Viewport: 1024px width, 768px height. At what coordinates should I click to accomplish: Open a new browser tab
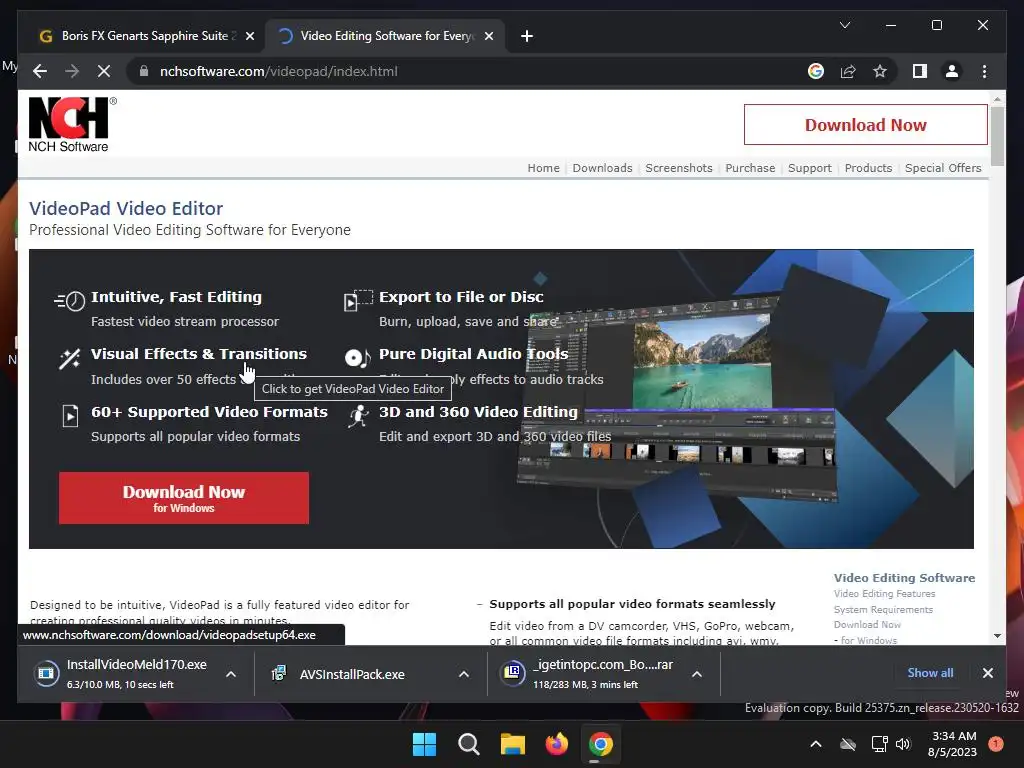tap(527, 36)
